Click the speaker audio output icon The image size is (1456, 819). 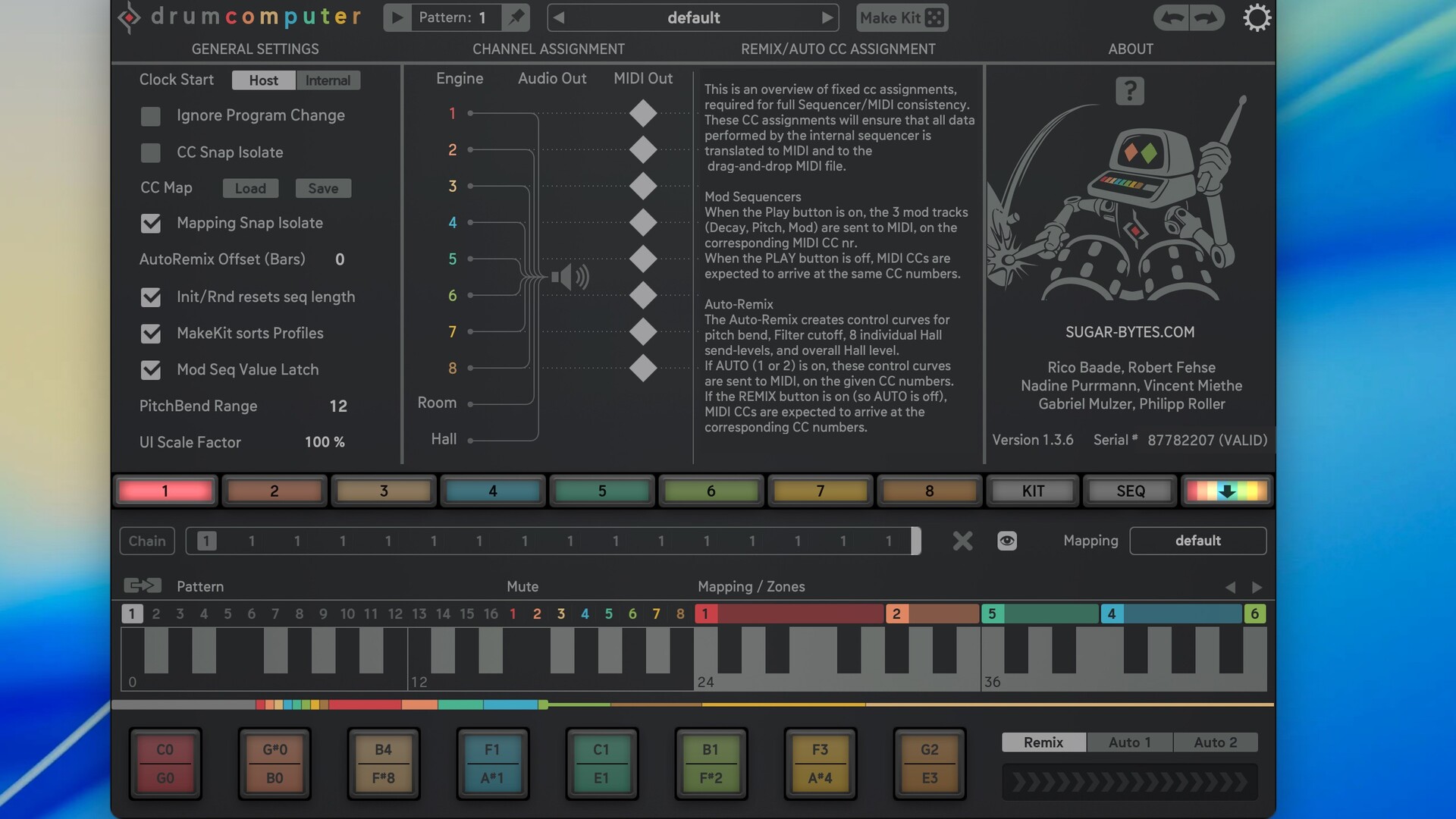570,277
